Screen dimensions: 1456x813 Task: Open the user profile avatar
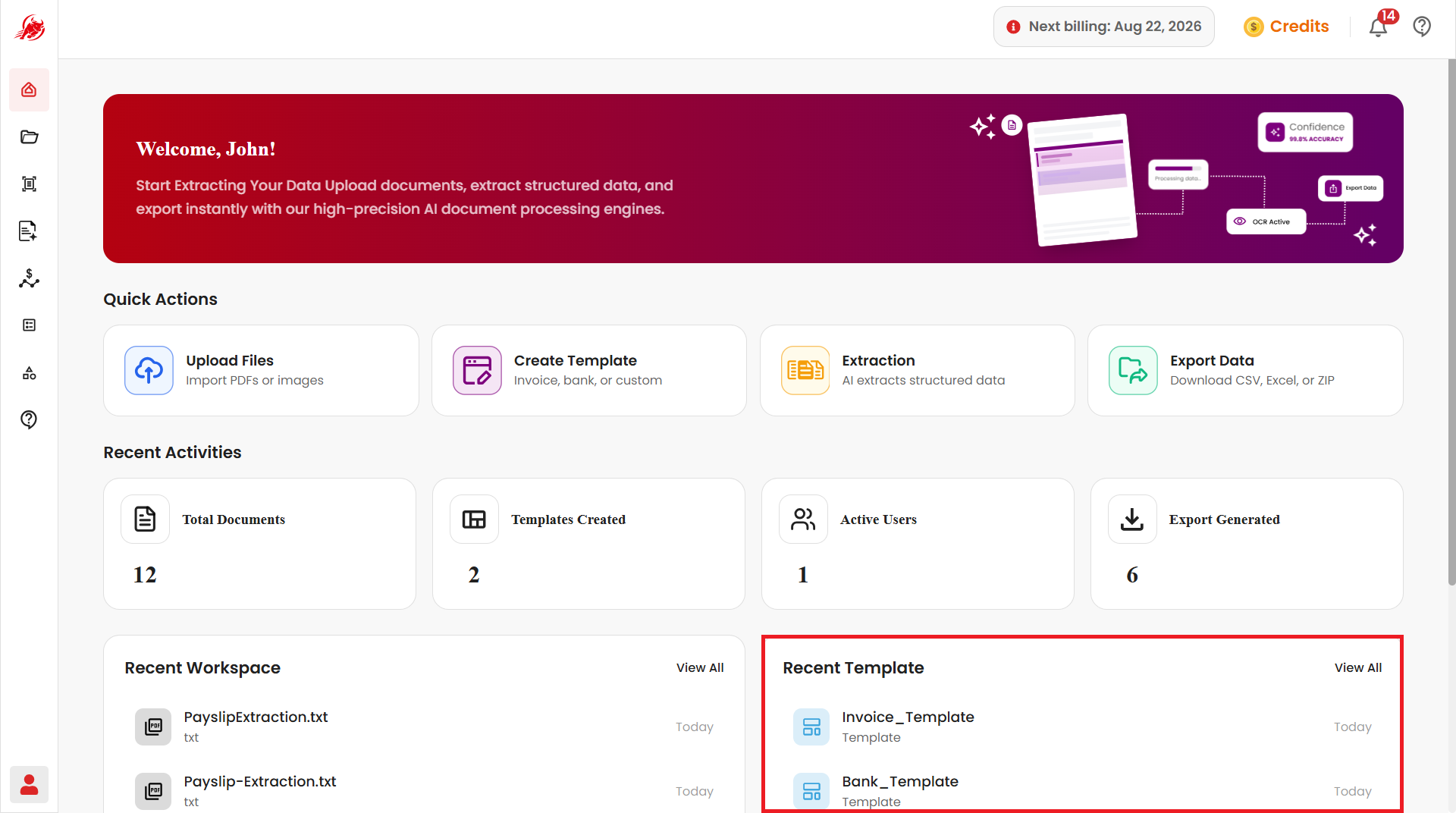[29, 784]
